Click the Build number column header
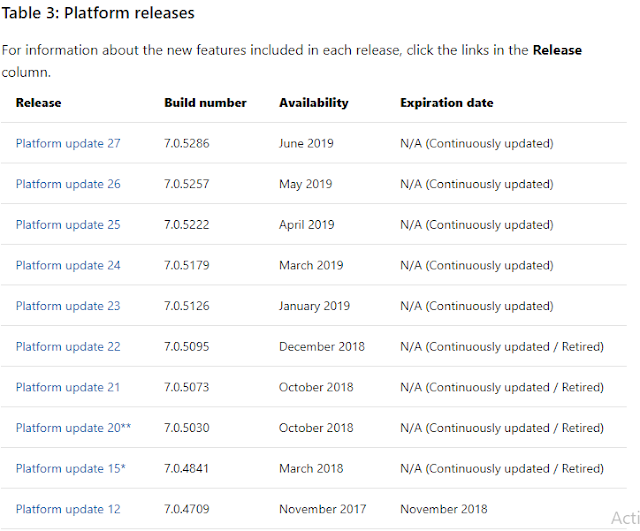Viewport: 640px width, 531px height. point(205,103)
